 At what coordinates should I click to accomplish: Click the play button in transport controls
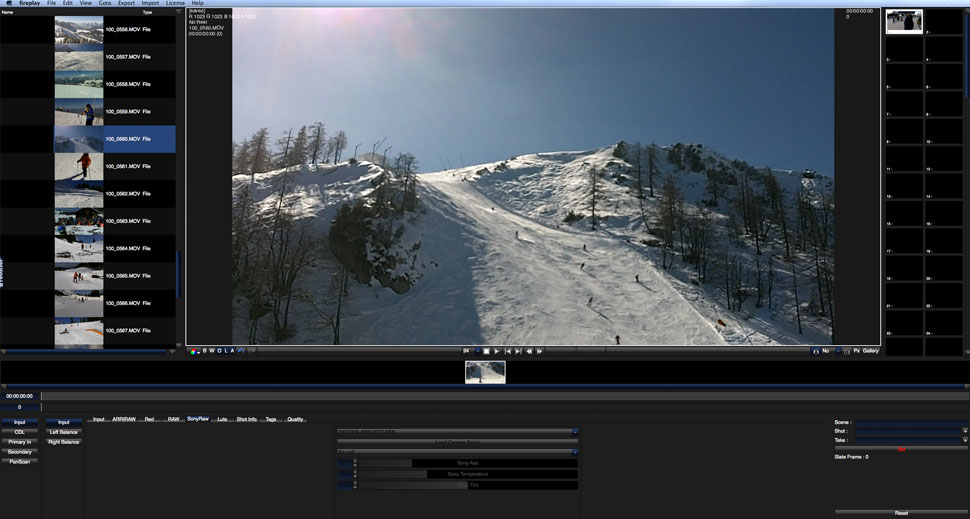click(x=497, y=351)
